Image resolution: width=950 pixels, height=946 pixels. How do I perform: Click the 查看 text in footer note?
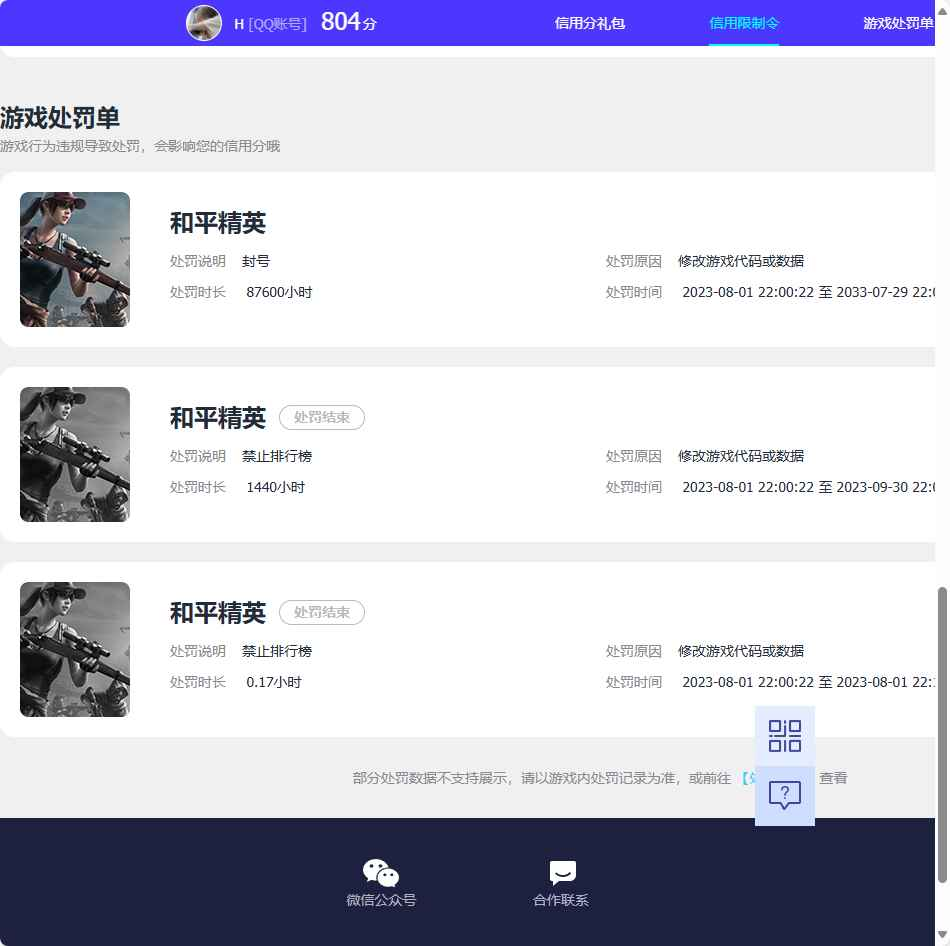tap(833, 778)
